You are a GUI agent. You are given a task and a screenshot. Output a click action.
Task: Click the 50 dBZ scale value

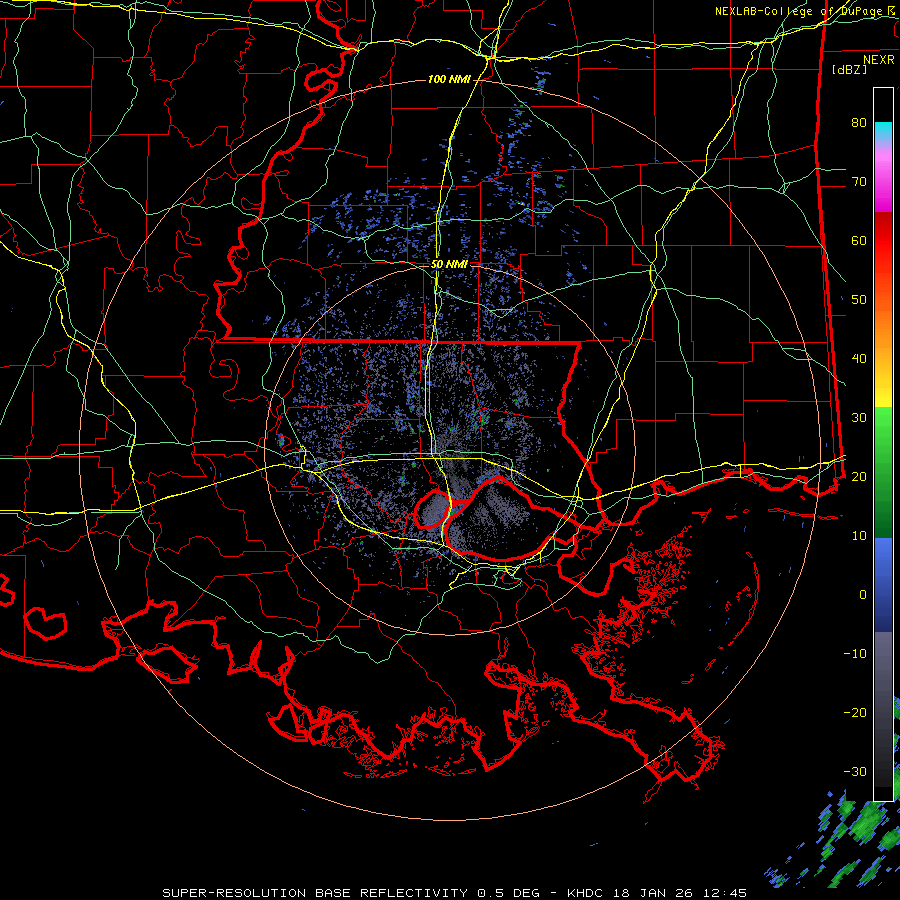[x=859, y=300]
